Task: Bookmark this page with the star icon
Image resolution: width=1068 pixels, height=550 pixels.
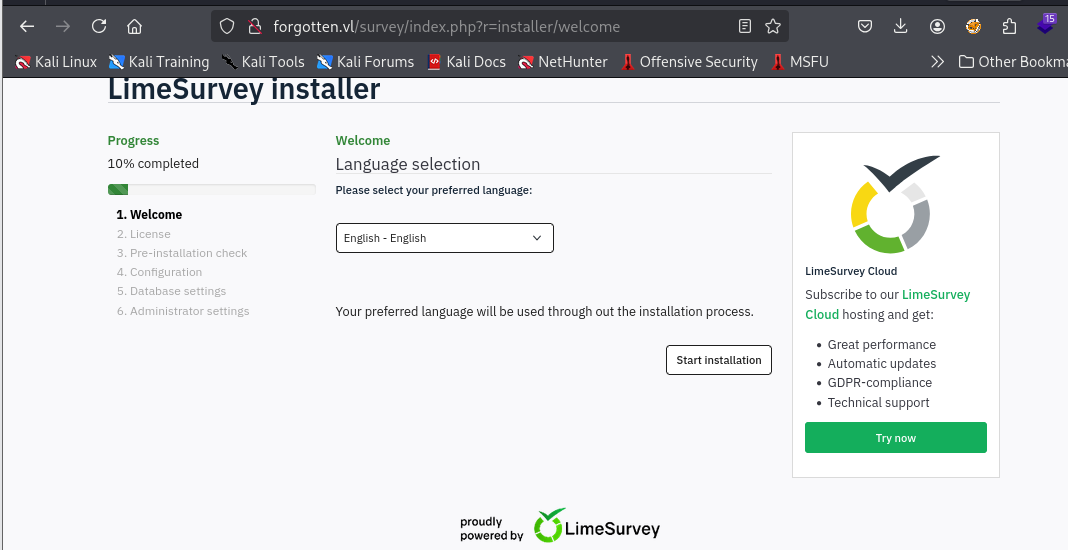Action: [x=772, y=27]
